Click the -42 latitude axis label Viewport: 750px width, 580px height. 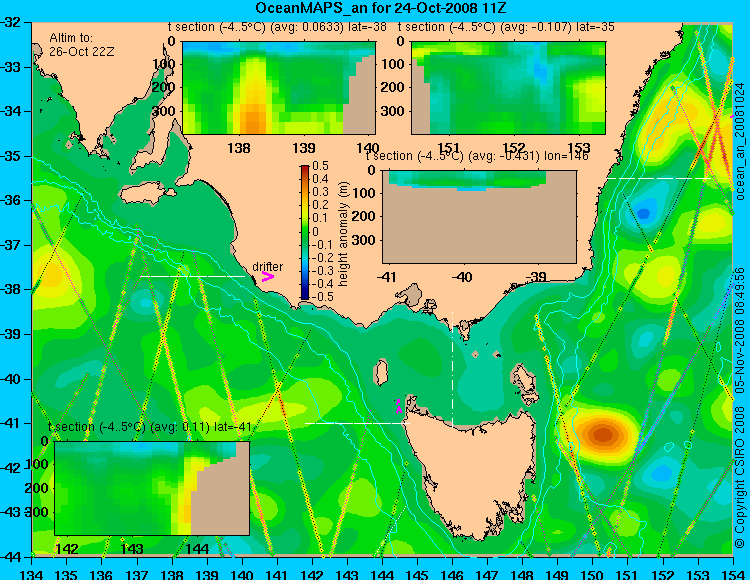coord(11,468)
